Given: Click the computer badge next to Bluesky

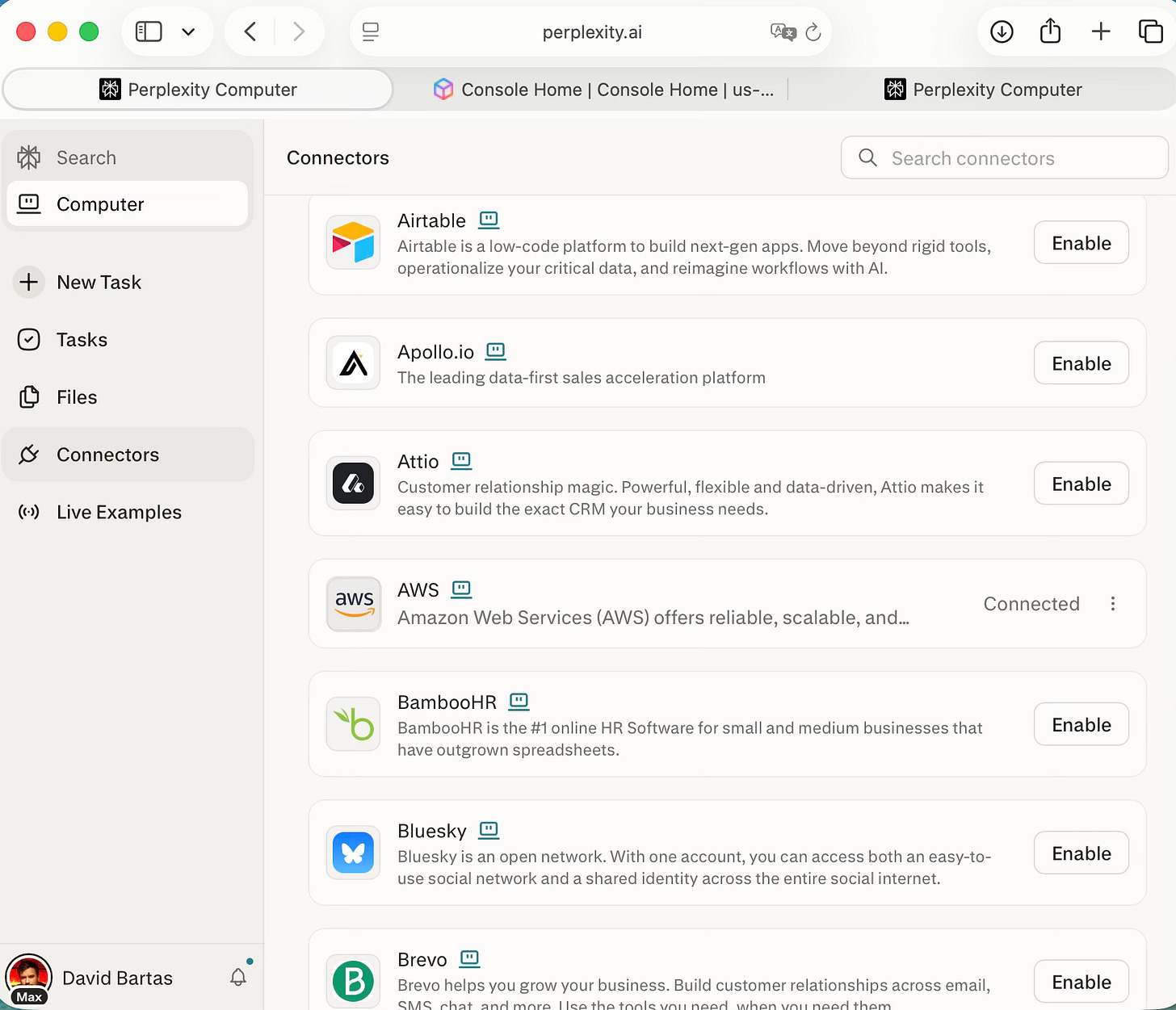Looking at the screenshot, I should 489,830.
